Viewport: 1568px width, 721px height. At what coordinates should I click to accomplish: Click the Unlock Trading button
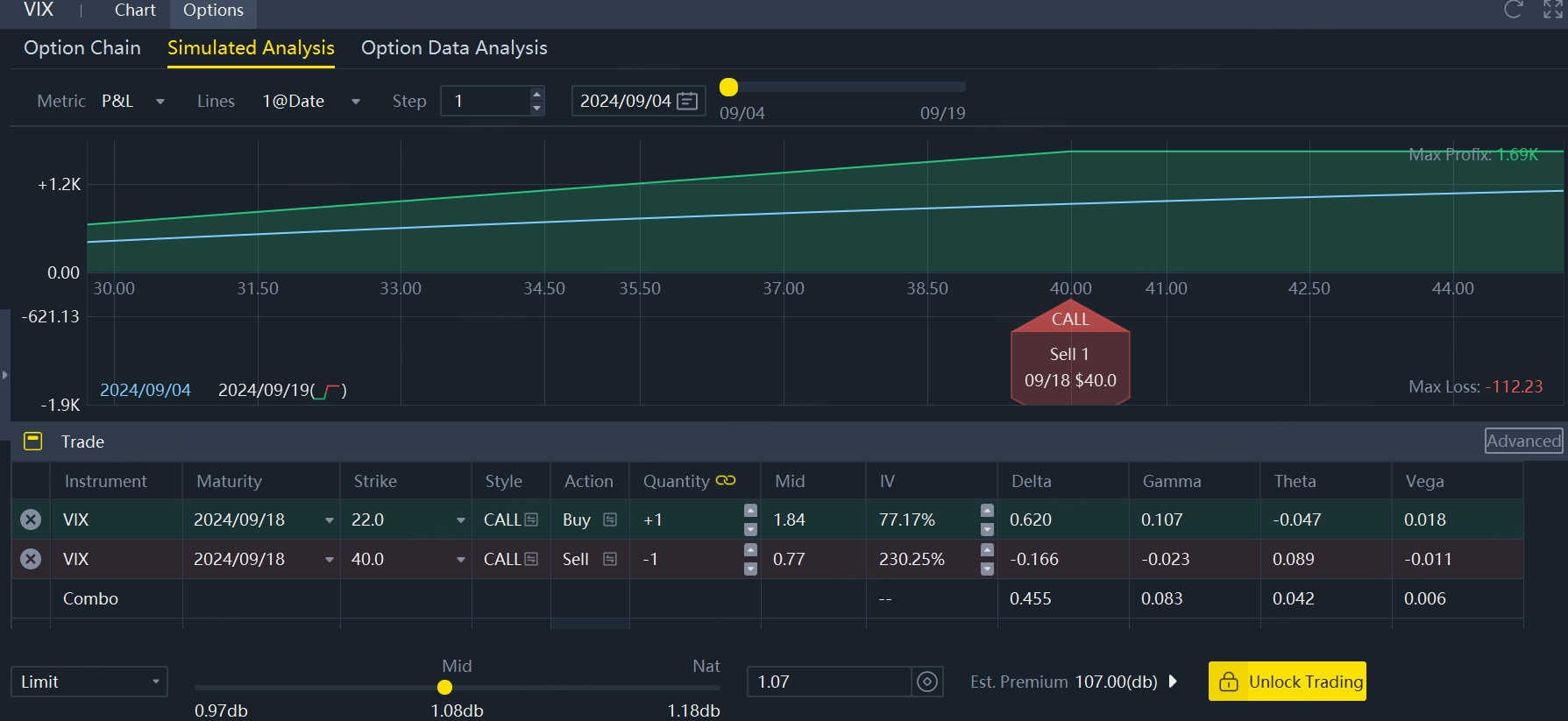[x=1287, y=682]
